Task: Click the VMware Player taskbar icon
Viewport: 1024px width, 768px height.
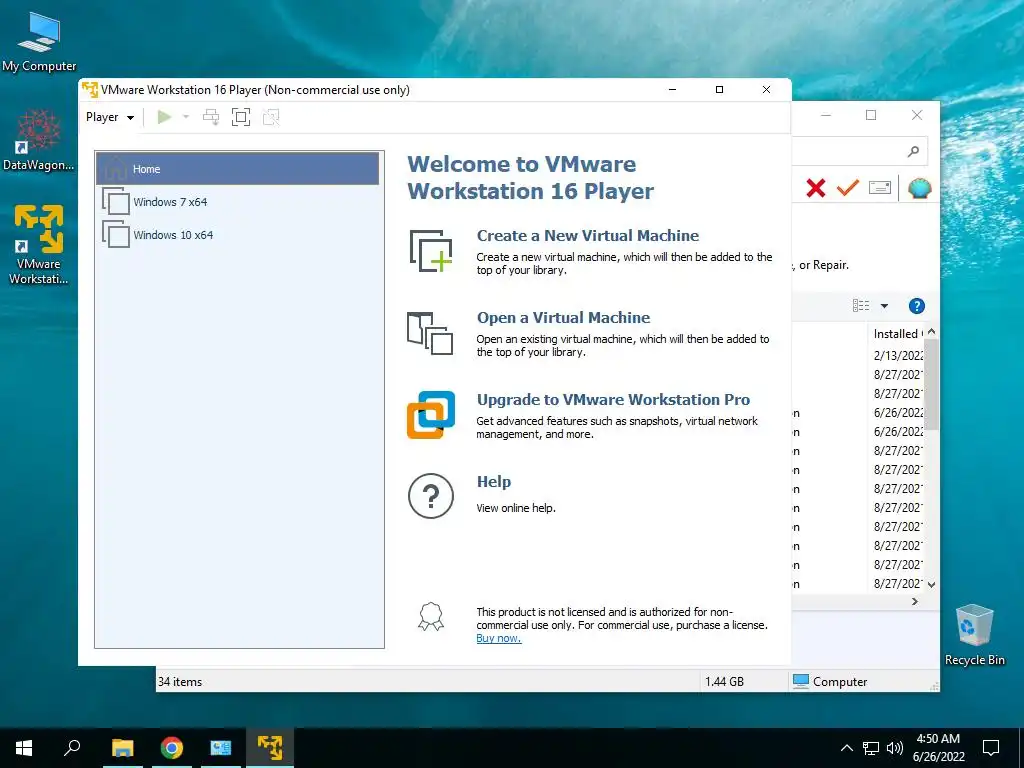Action: (x=270, y=748)
